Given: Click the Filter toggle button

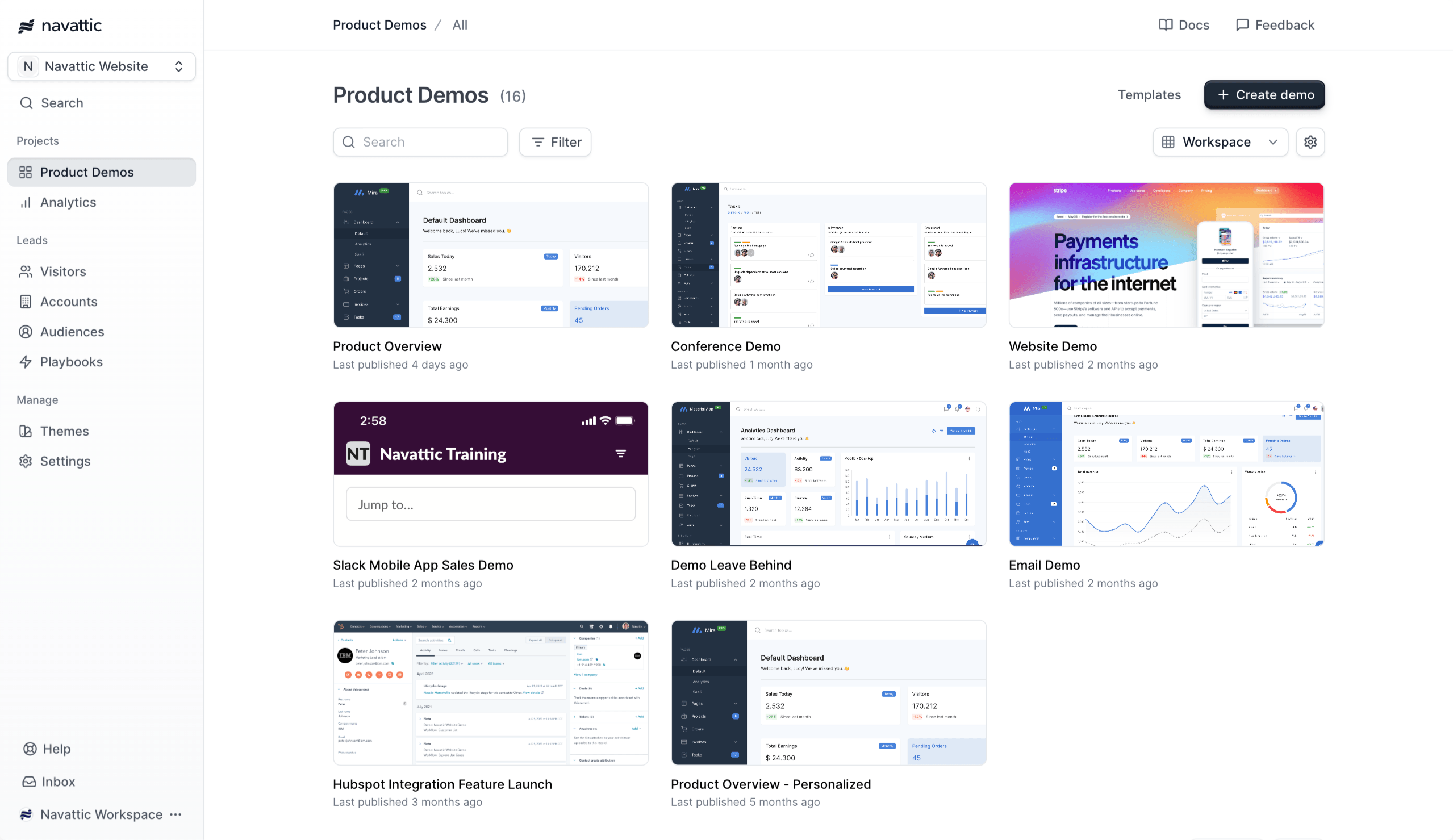Looking at the screenshot, I should point(555,142).
